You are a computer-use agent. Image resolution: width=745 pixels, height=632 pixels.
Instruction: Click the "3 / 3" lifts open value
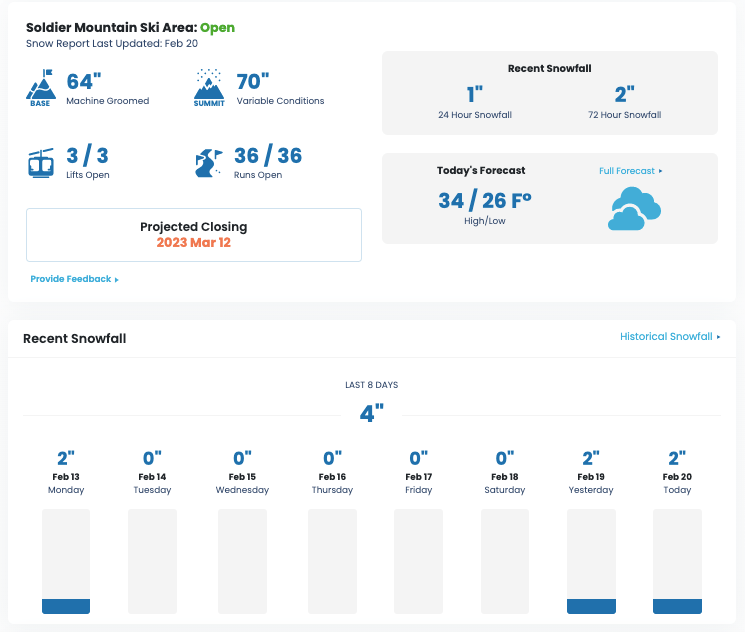(x=87, y=155)
